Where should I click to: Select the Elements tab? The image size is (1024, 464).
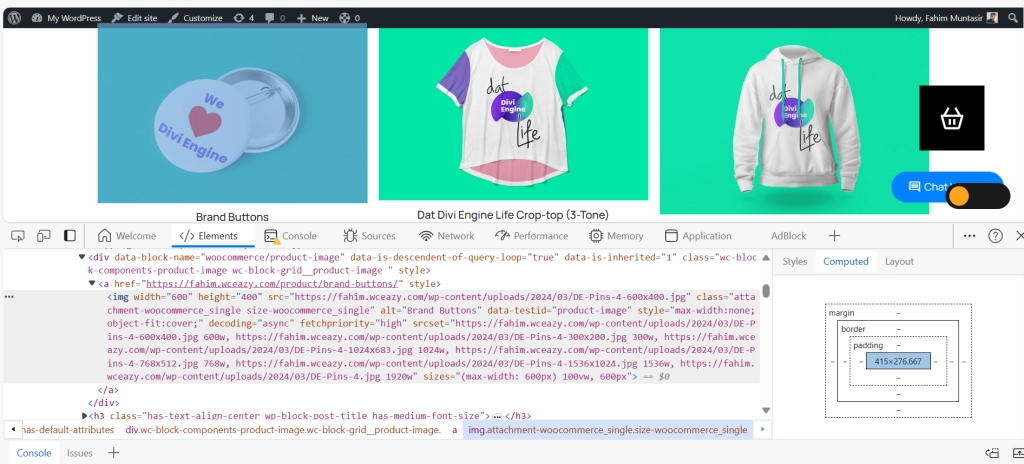208,236
